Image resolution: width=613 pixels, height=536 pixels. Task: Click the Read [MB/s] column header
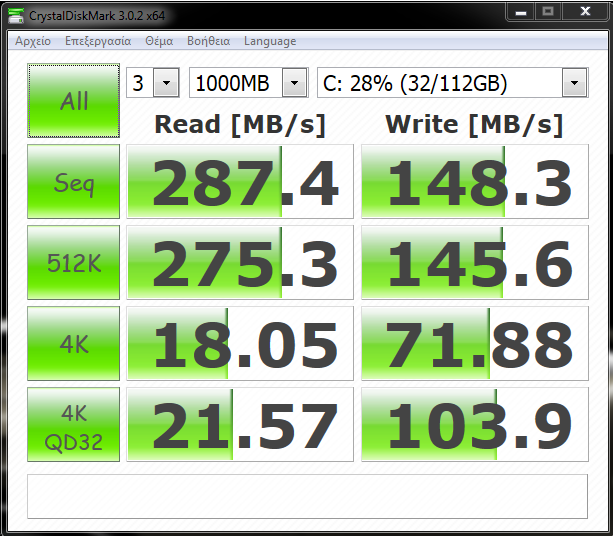[x=240, y=125]
